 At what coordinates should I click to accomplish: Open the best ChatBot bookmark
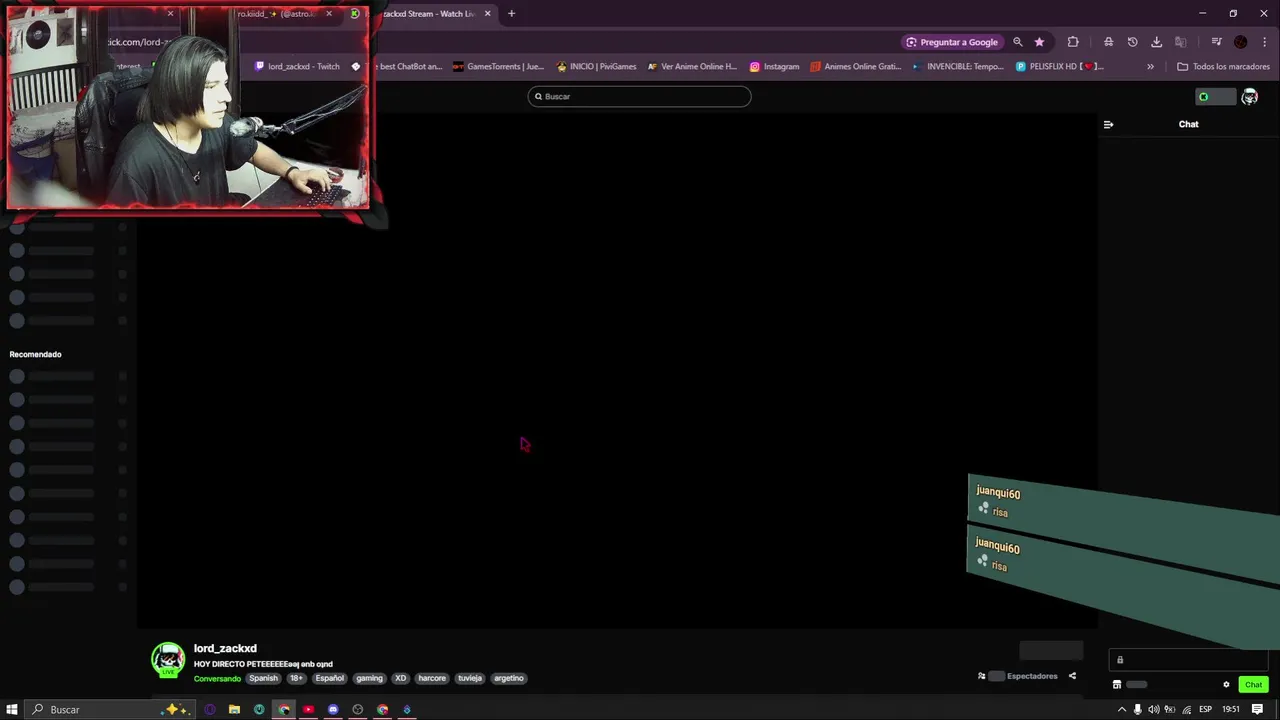[397, 67]
